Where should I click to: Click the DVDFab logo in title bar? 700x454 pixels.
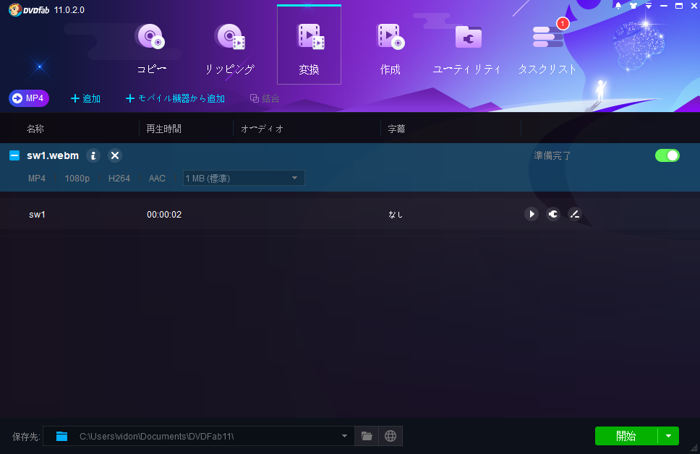29,10
